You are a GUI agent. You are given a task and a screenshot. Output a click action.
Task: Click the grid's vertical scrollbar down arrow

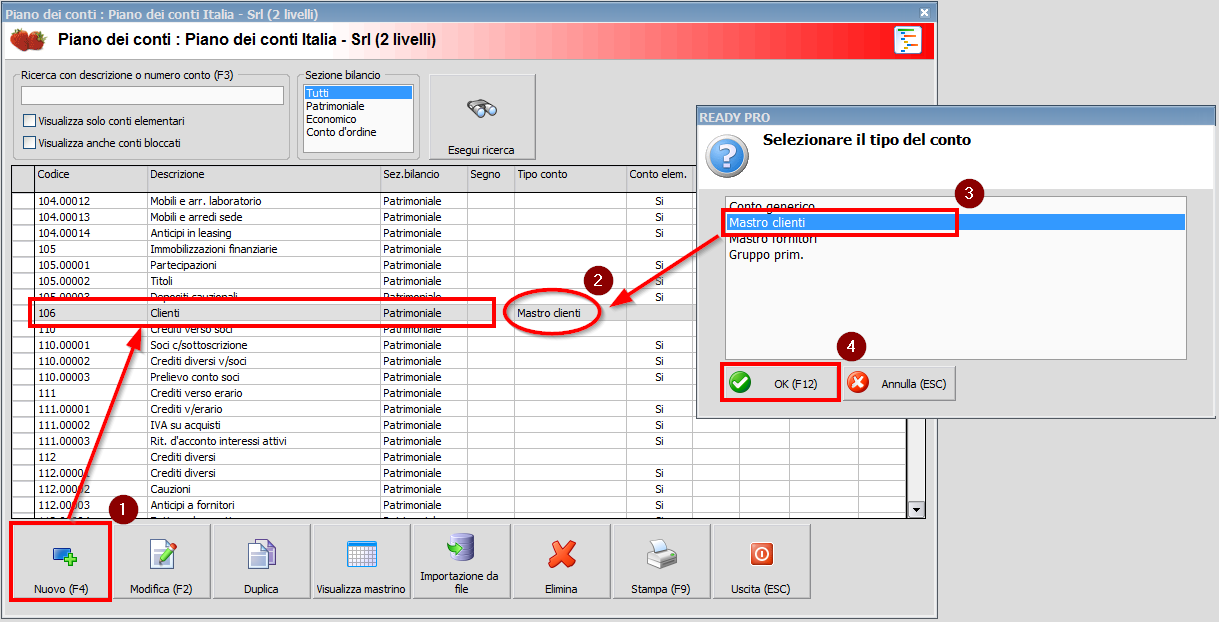pyautogui.click(x=916, y=508)
